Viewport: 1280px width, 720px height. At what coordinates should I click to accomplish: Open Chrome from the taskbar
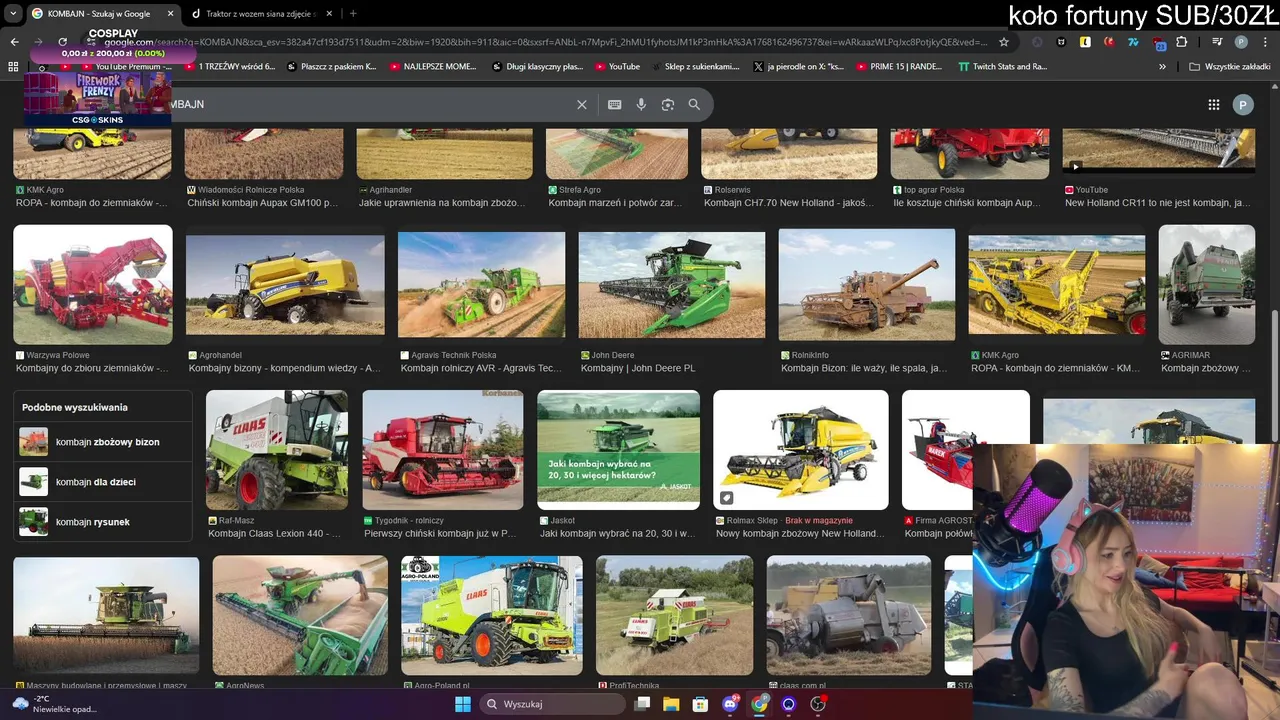(760, 704)
